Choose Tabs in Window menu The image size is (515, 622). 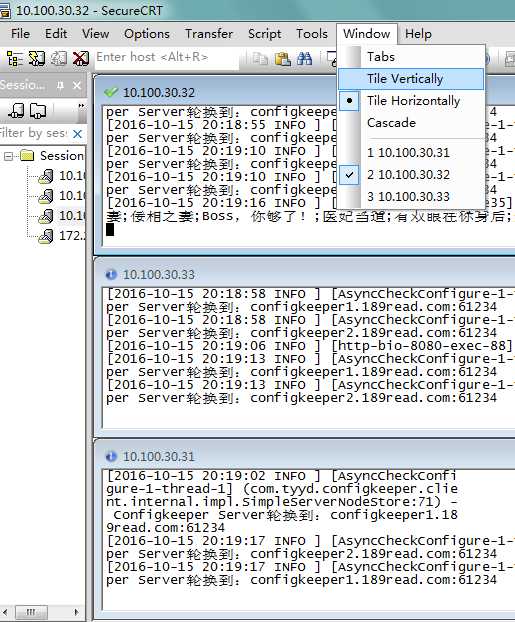tap(411, 57)
